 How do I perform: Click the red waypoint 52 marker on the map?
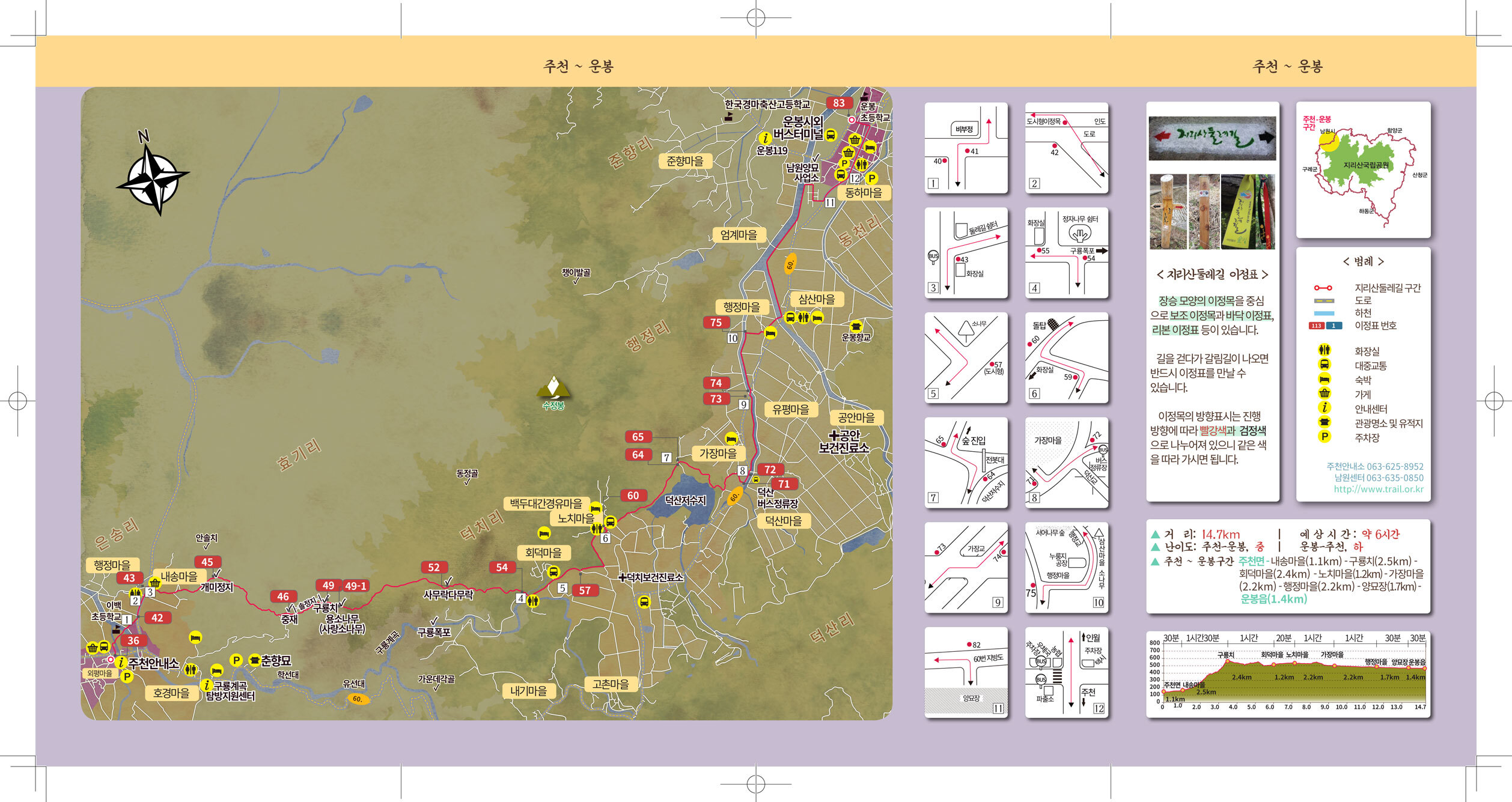pos(434,567)
